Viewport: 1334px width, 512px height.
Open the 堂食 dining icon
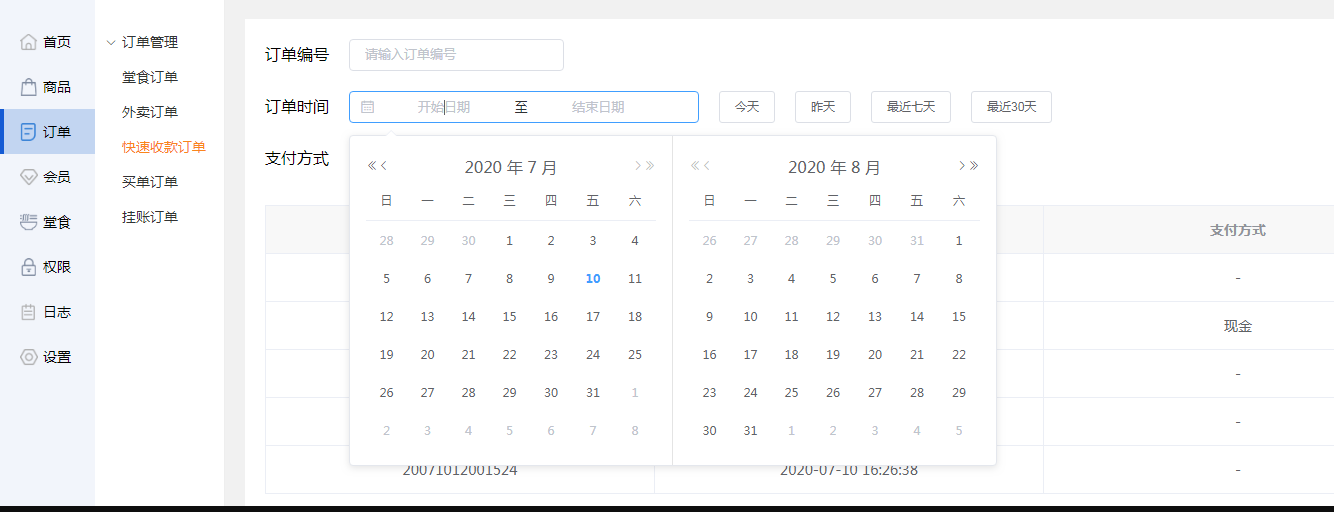[28, 222]
